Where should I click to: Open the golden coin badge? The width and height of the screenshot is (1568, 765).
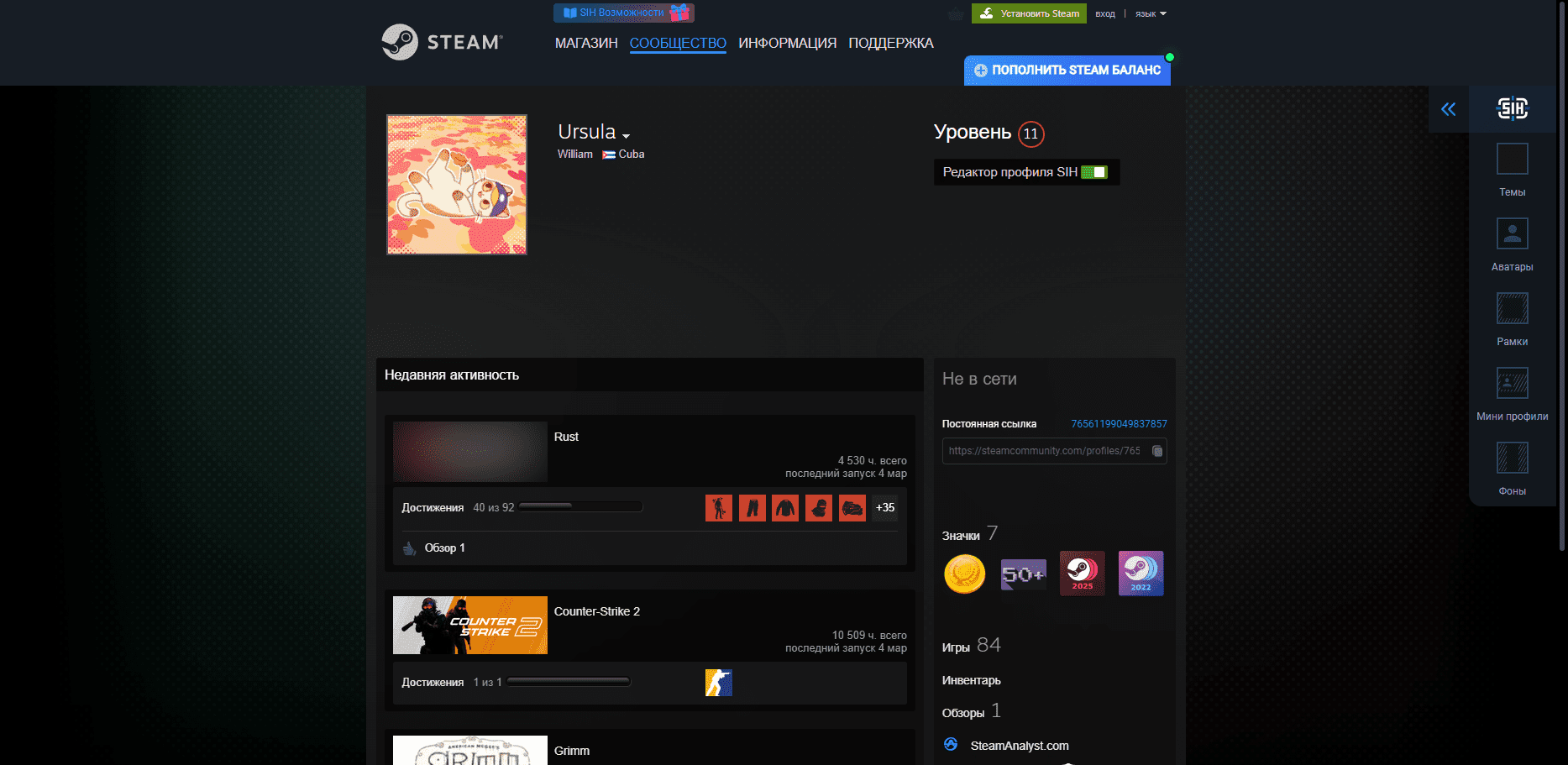pyautogui.click(x=964, y=574)
